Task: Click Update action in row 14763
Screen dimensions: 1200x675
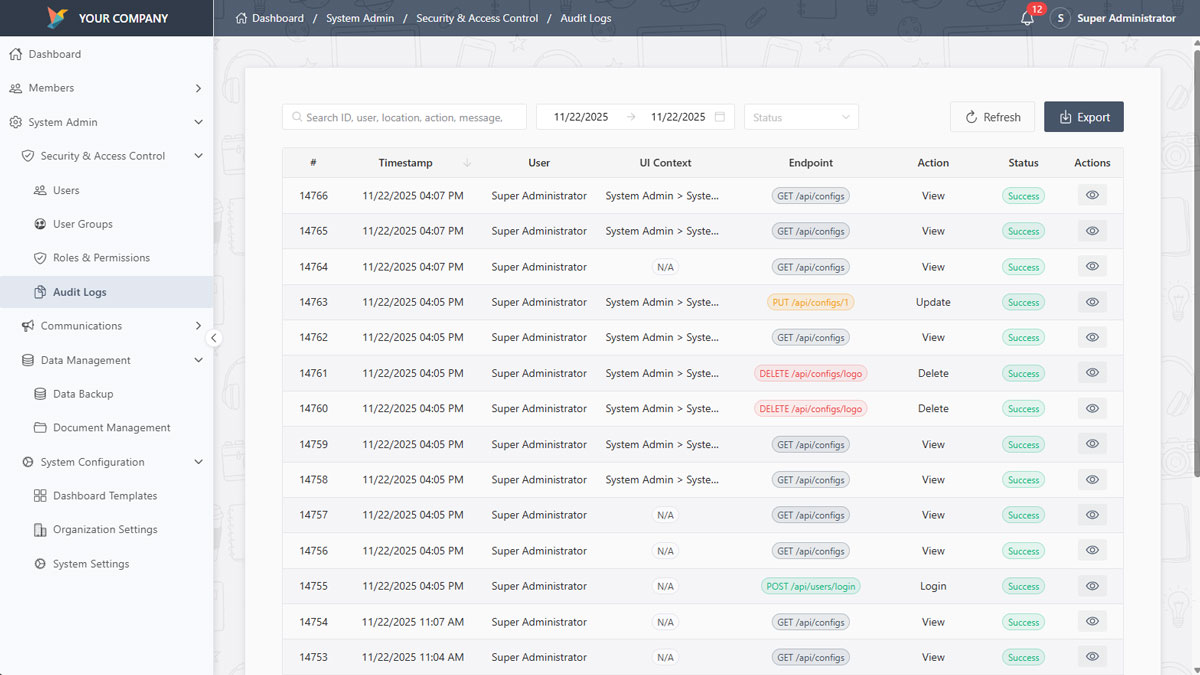Action: pos(933,302)
